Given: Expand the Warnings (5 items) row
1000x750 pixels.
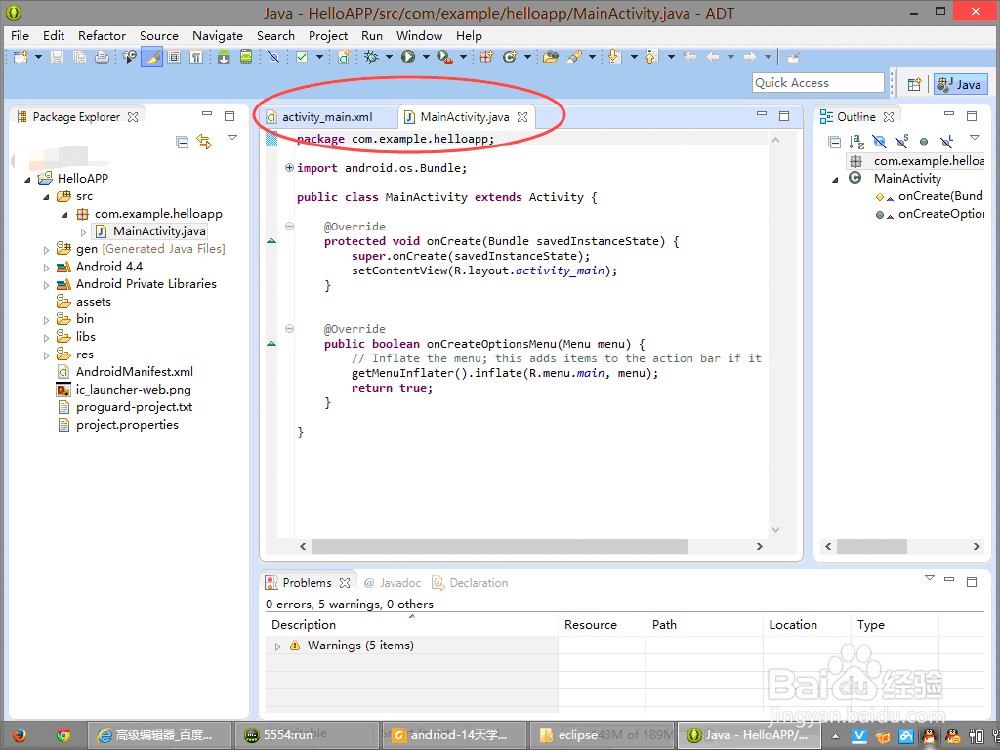Looking at the screenshot, I should pos(277,647).
